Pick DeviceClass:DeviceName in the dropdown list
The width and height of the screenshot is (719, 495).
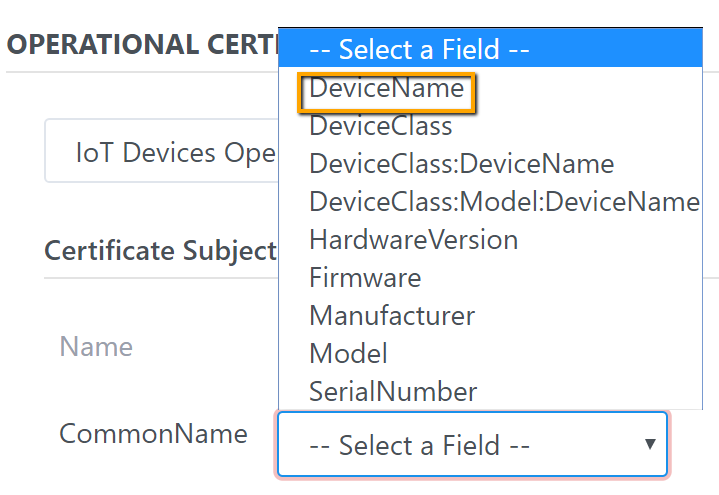pos(461,163)
